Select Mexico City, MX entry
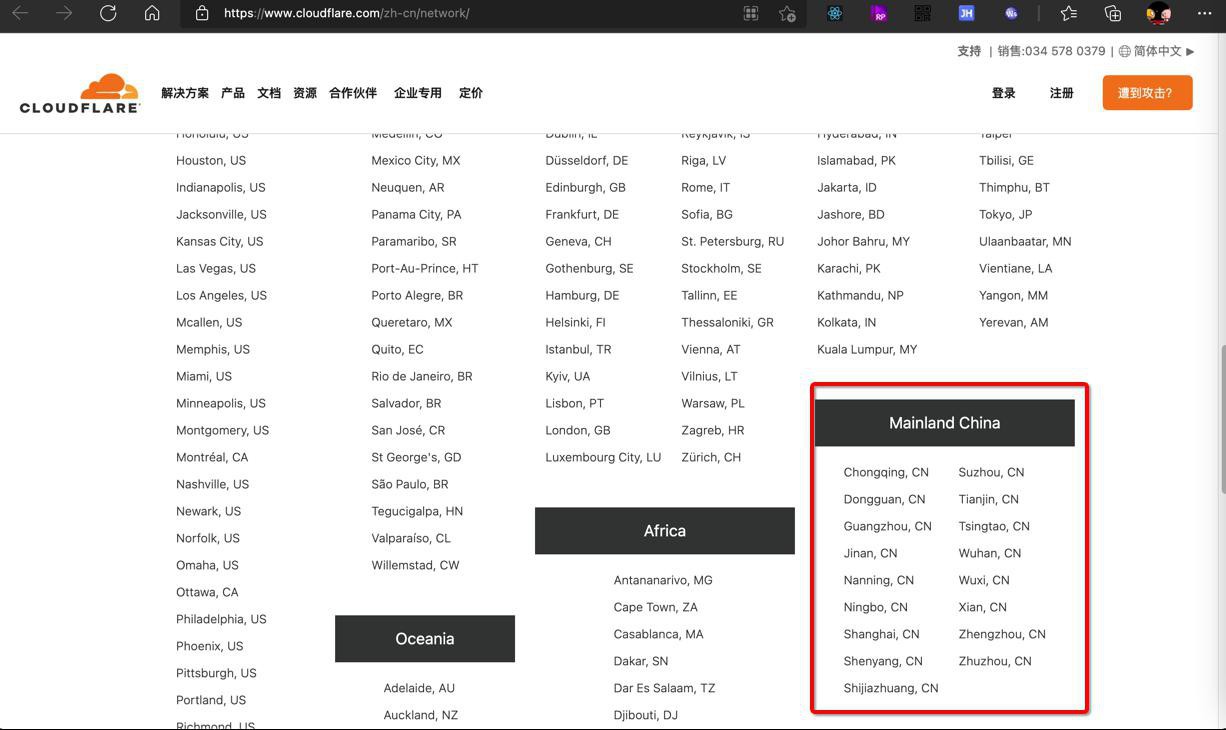The image size is (1226, 730). (x=416, y=160)
